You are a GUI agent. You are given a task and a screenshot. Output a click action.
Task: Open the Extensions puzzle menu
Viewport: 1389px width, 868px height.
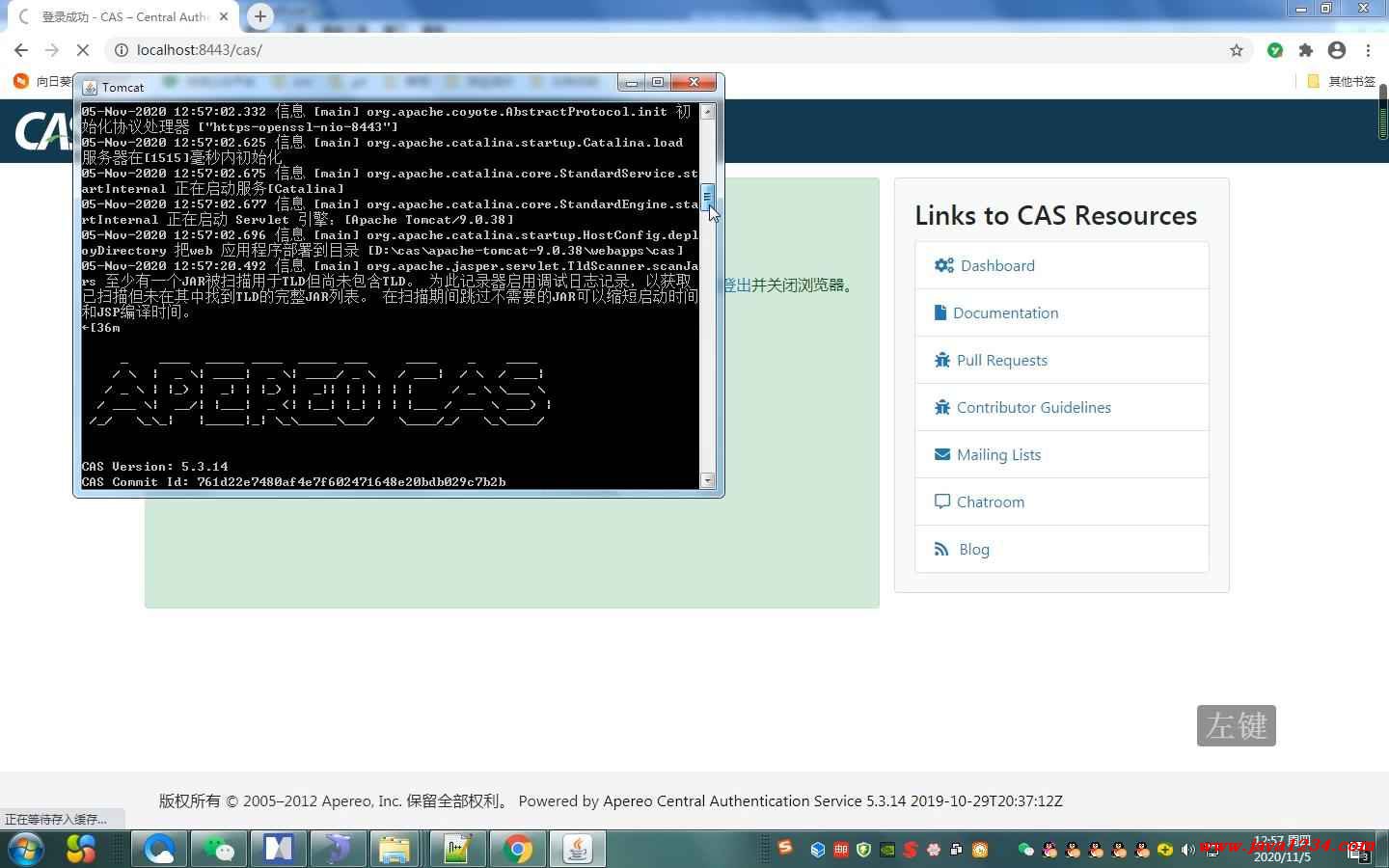point(1306,50)
